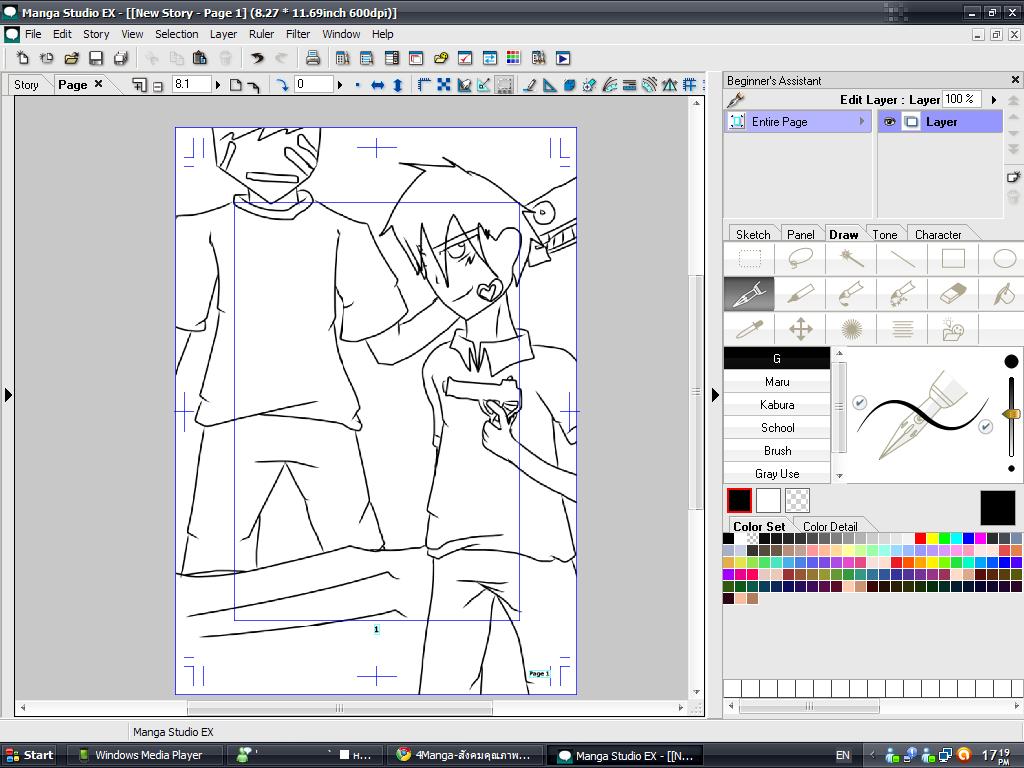Screen dimensions: 1024x768
Task: Activate the Move layer tool
Action: [x=800, y=328]
